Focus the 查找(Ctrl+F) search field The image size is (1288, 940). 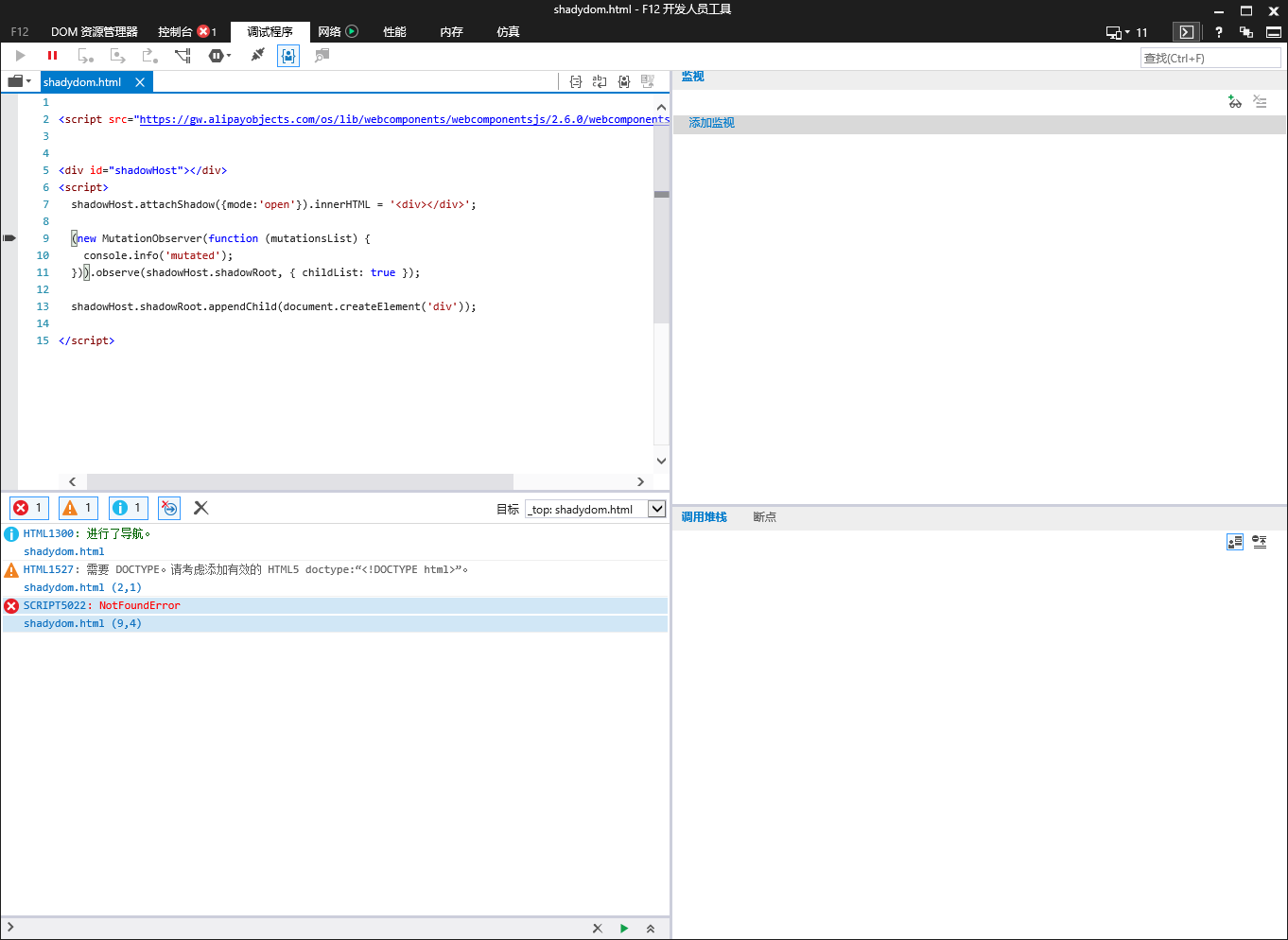[x=1210, y=58]
